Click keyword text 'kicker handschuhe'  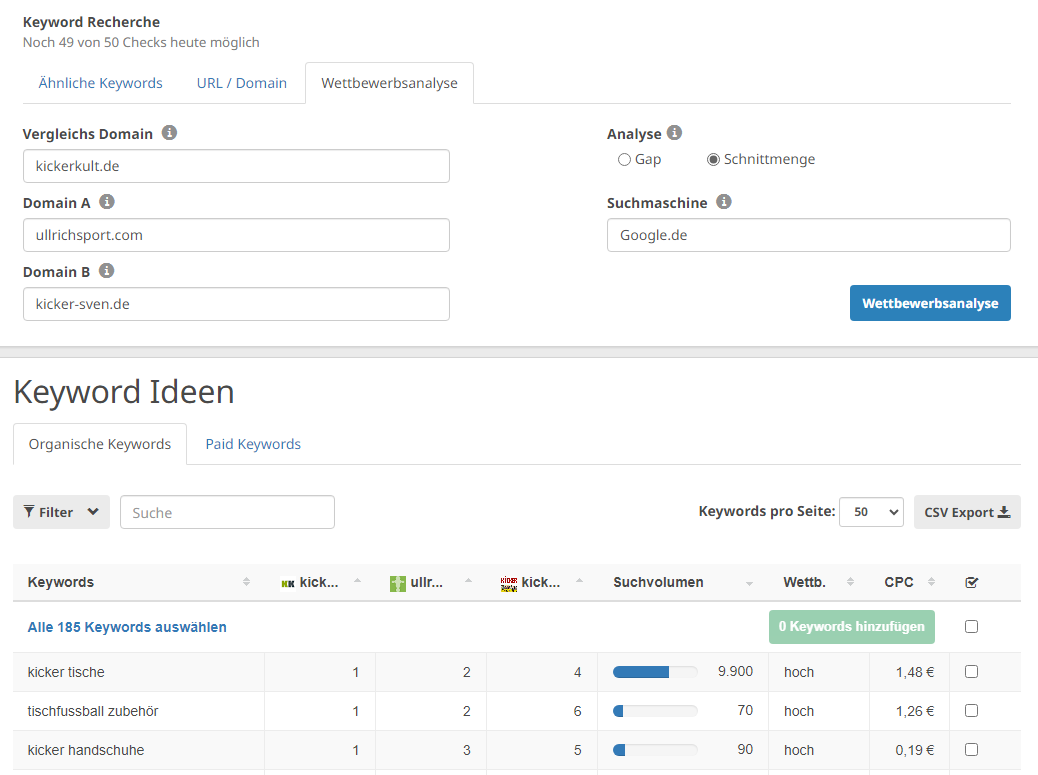pos(86,751)
